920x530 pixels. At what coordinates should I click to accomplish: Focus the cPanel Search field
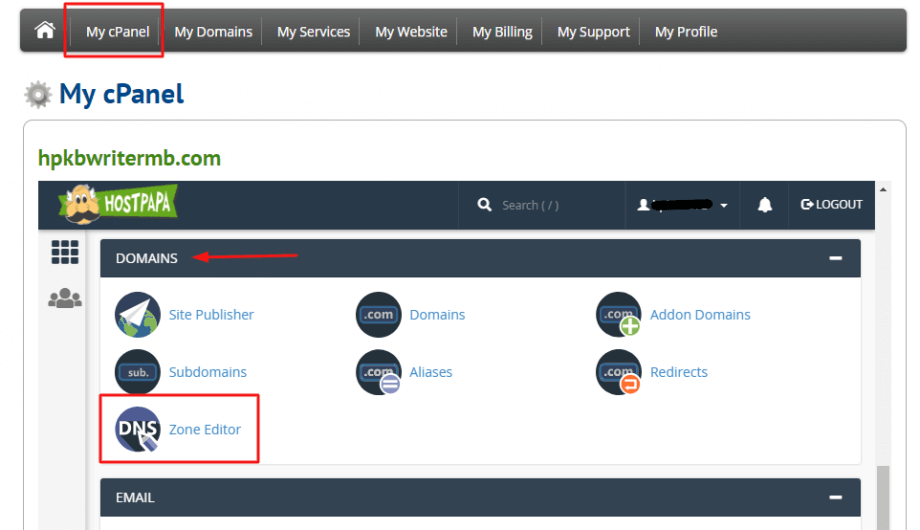click(x=542, y=205)
